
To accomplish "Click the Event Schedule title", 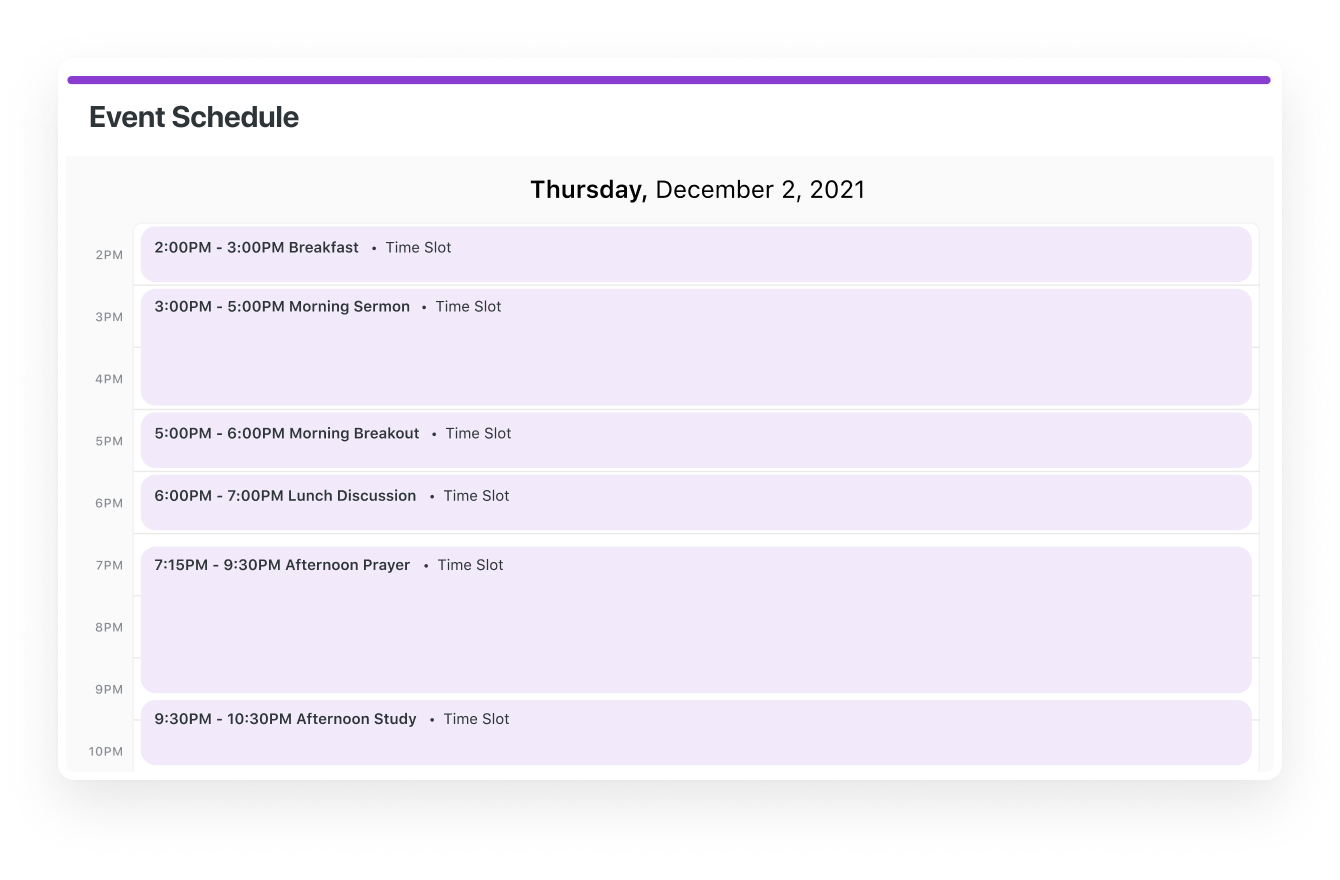I will pyautogui.click(x=194, y=117).
